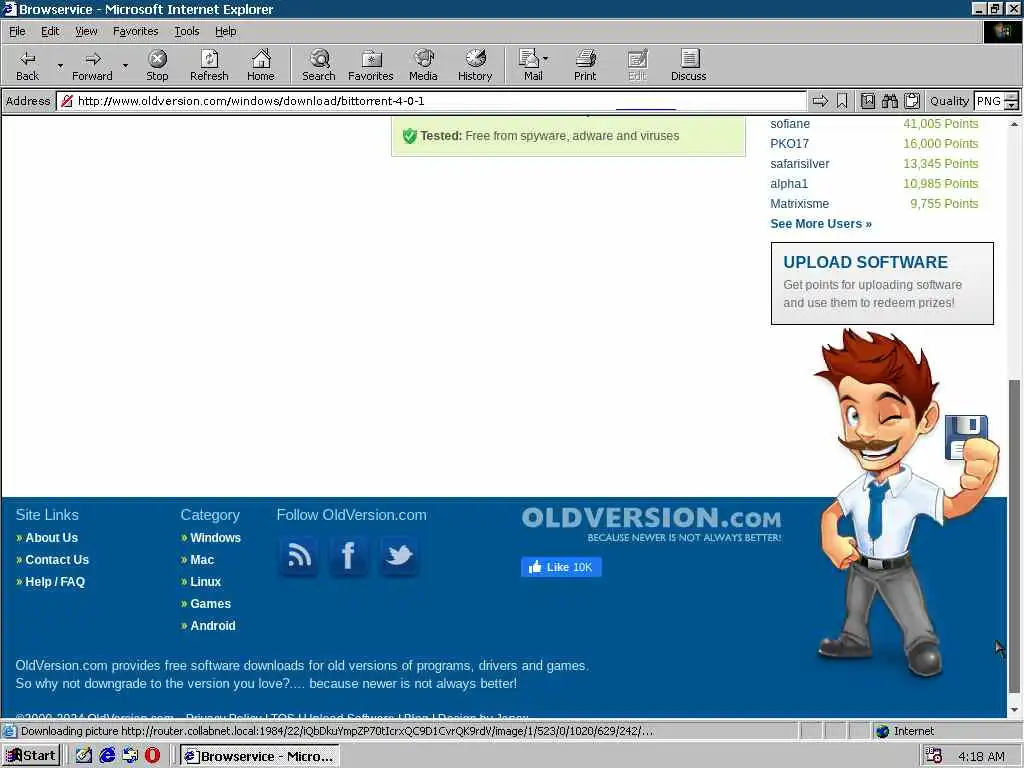The width and height of the screenshot is (1024, 768).
Task: Refresh the current page
Action: [x=209, y=65]
